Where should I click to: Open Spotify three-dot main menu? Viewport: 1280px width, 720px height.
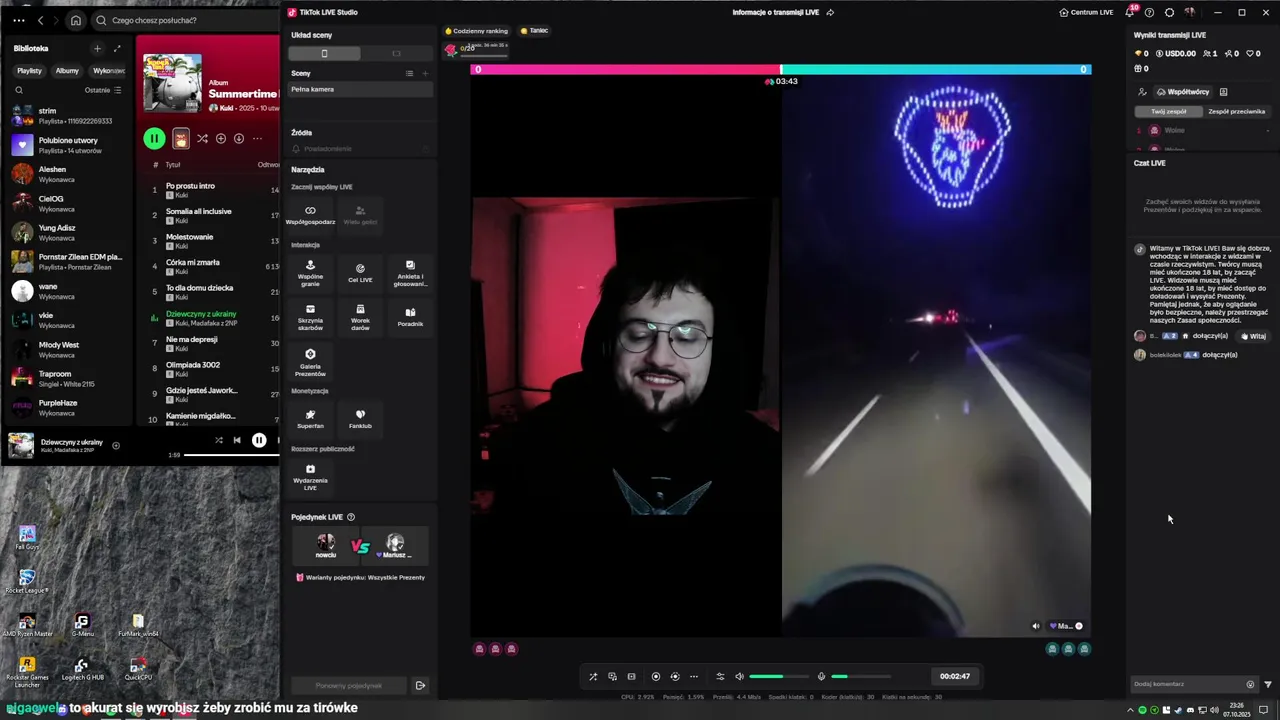(x=19, y=20)
